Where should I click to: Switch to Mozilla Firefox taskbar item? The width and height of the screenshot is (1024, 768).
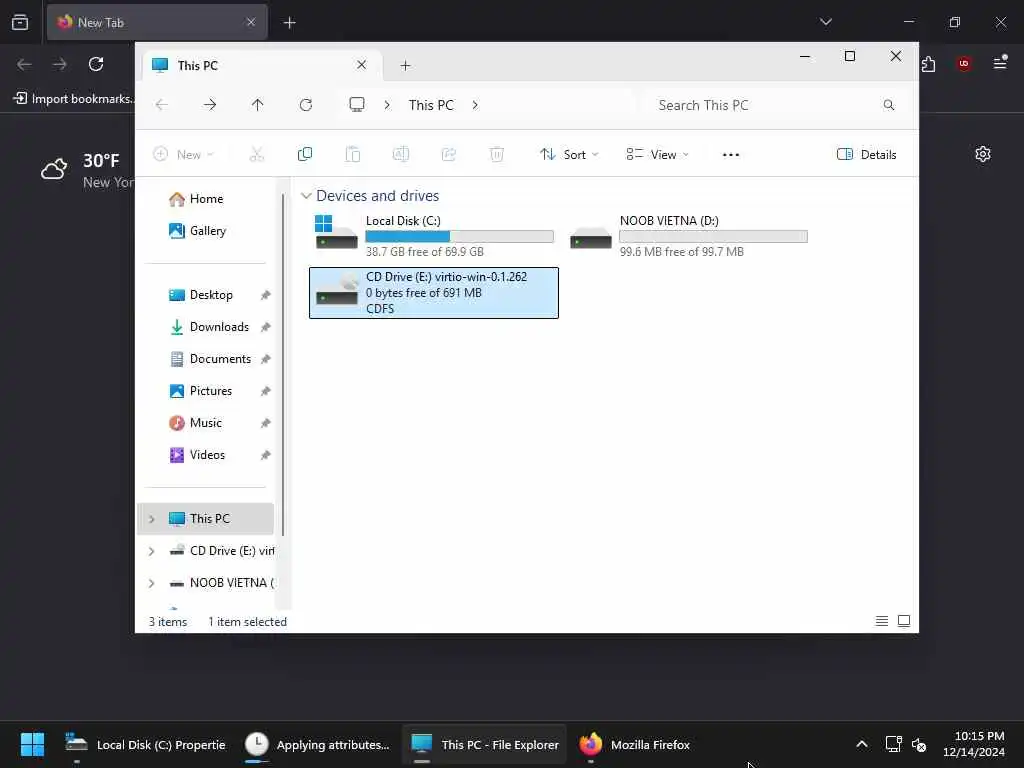(634, 744)
